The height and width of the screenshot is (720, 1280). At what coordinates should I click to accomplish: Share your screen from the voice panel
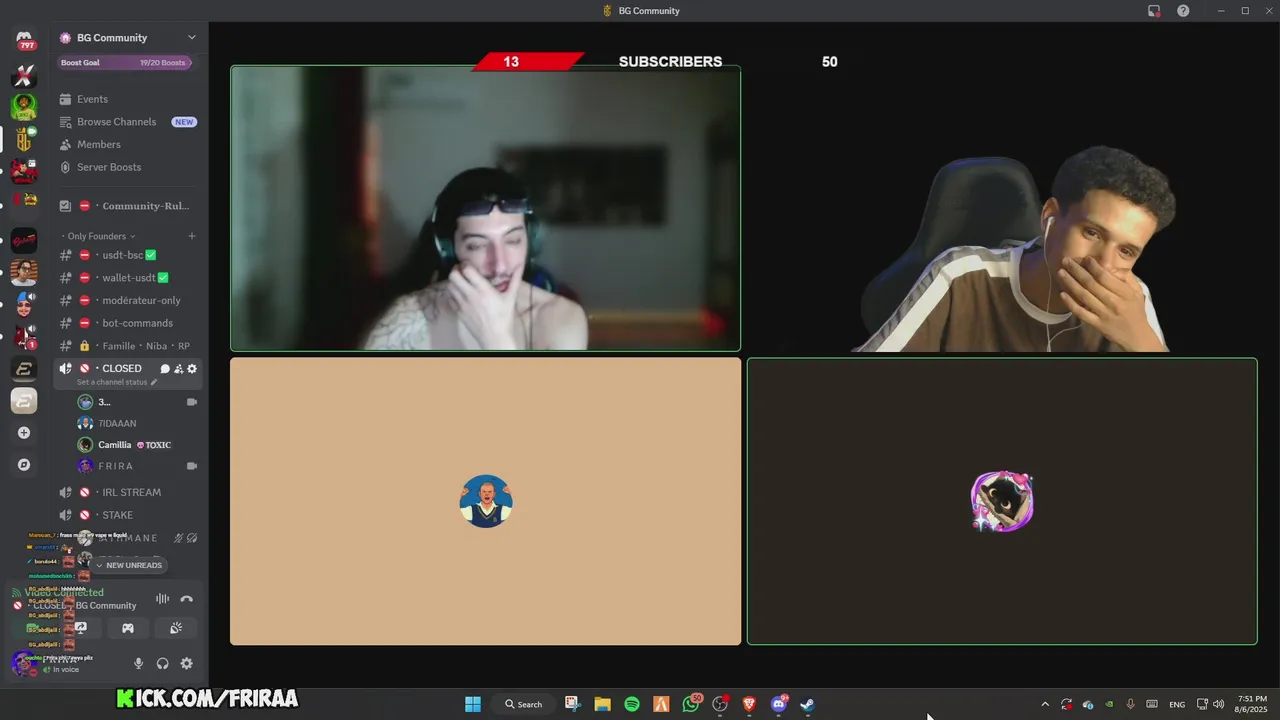[81, 628]
